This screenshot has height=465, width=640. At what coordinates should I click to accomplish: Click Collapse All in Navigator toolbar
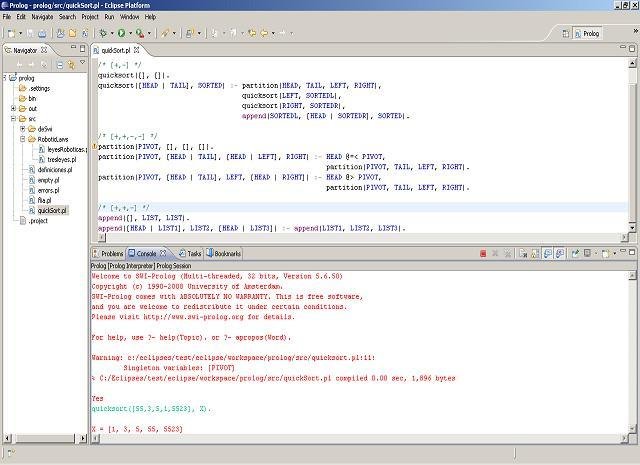coord(60,65)
